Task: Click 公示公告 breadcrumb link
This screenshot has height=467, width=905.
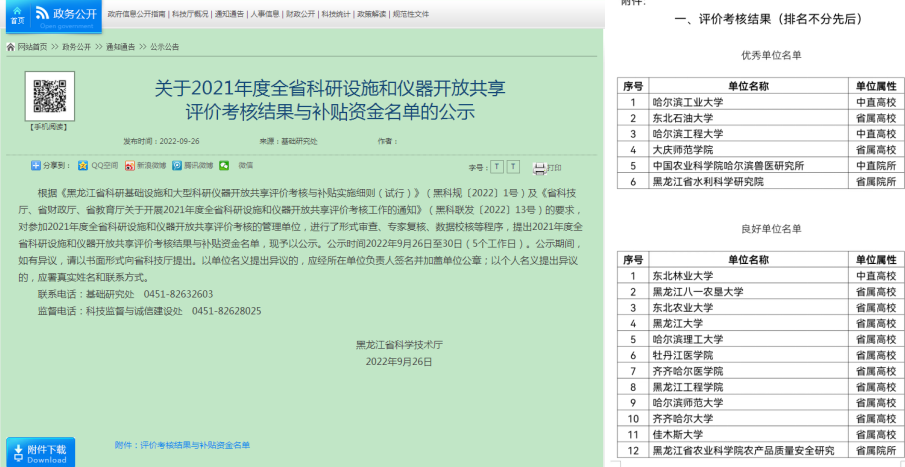Action: pos(165,47)
